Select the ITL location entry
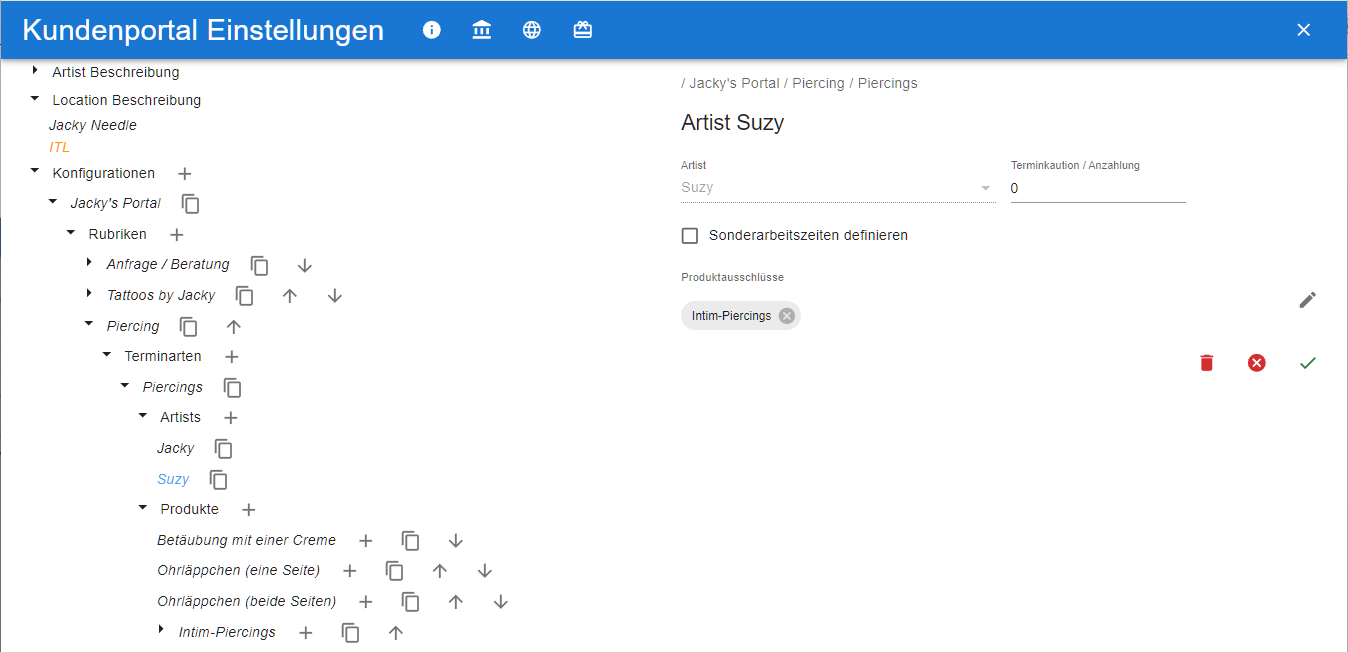 [60, 147]
